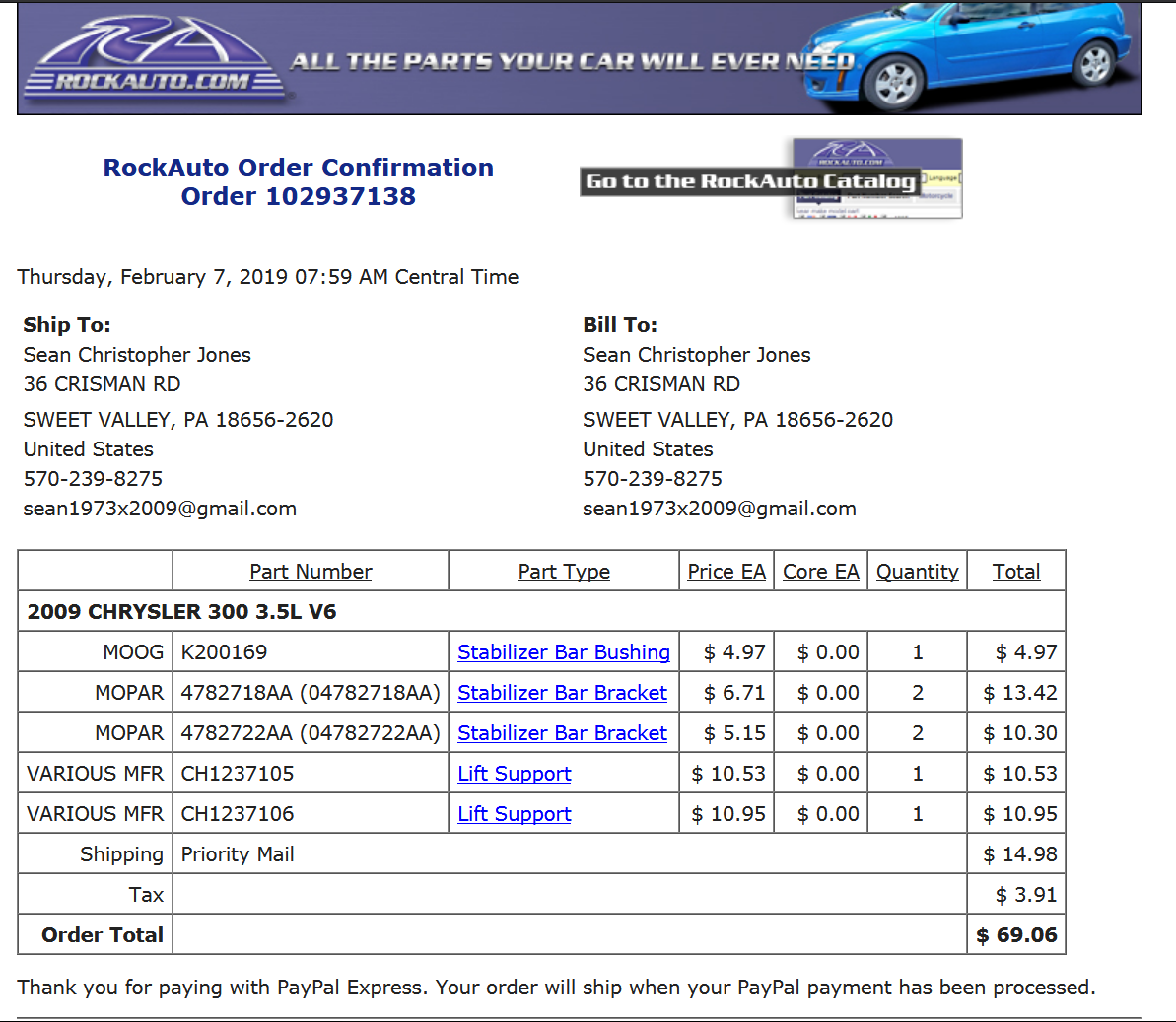
Task: Open Stabilizer Bar Bracket link for 4782718AA
Action: tap(562, 693)
